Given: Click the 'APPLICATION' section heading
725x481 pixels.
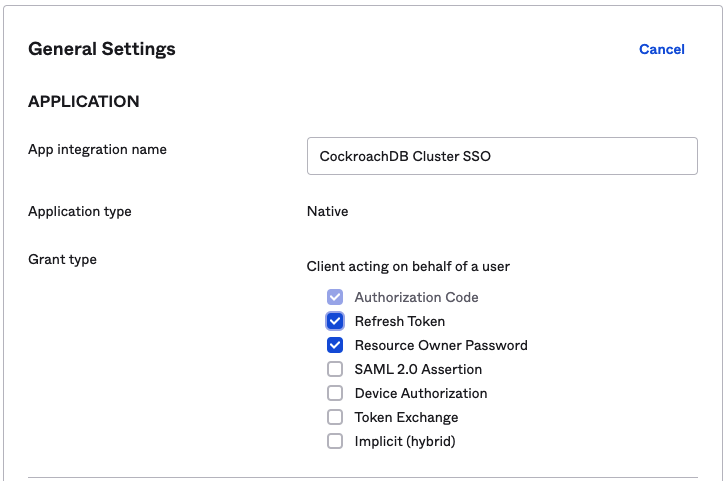Looking at the screenshot, I should [x=83, y=101].
